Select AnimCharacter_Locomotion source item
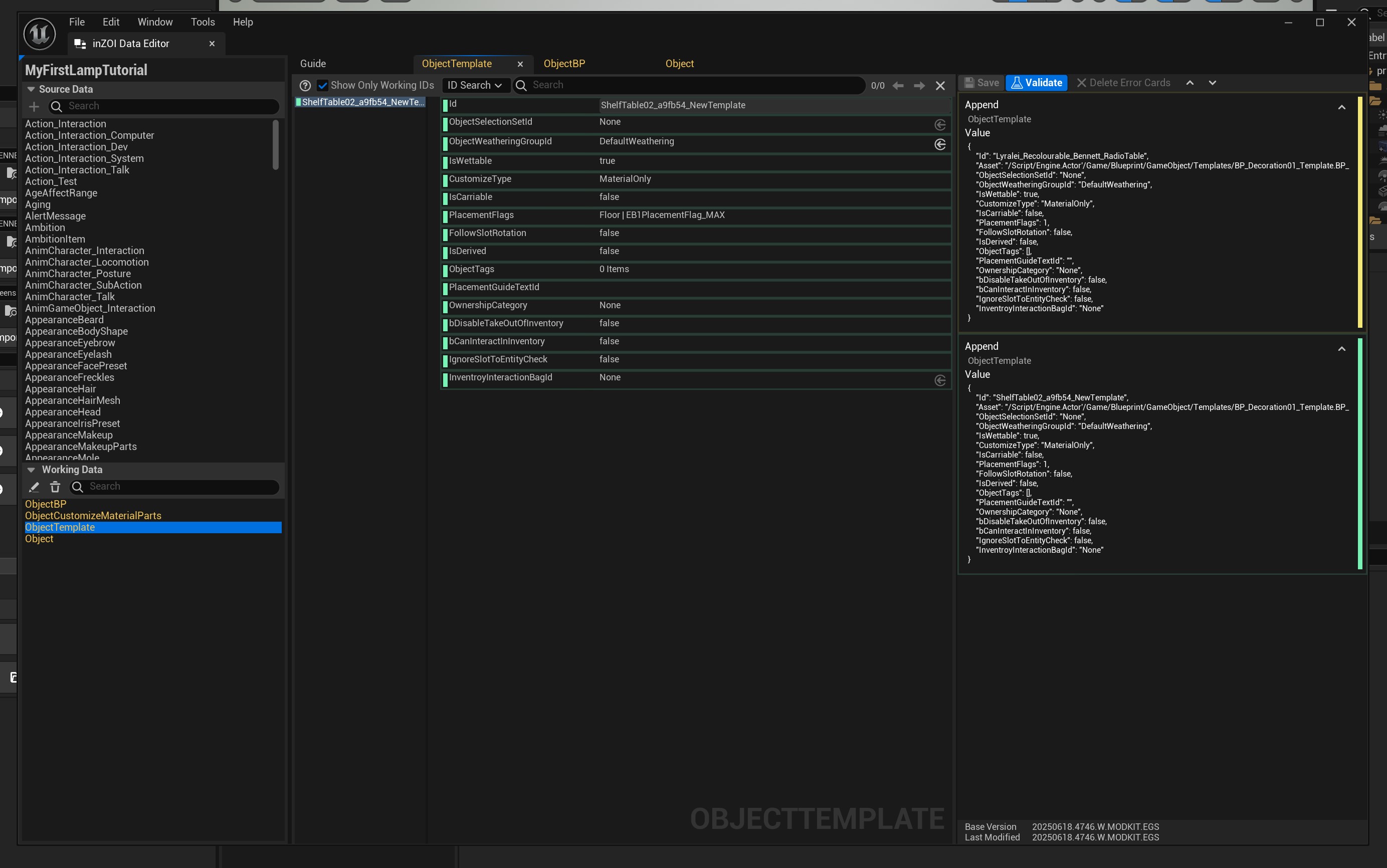 (87, 262)
